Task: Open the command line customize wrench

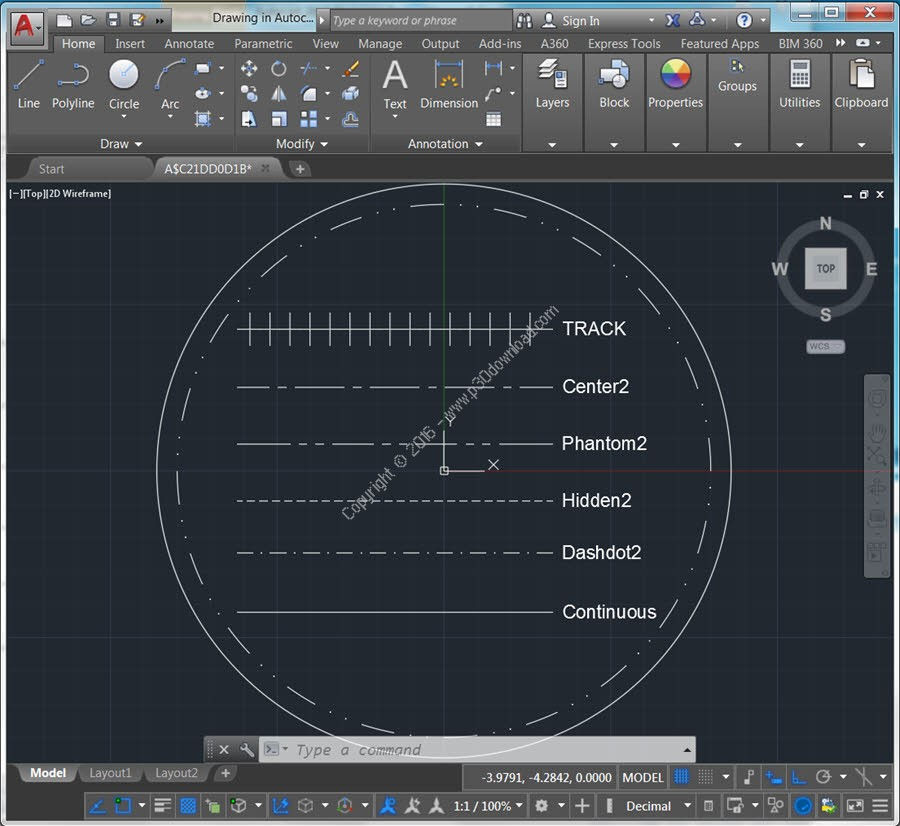Action: pyautogui.click(x=246, y=750)
